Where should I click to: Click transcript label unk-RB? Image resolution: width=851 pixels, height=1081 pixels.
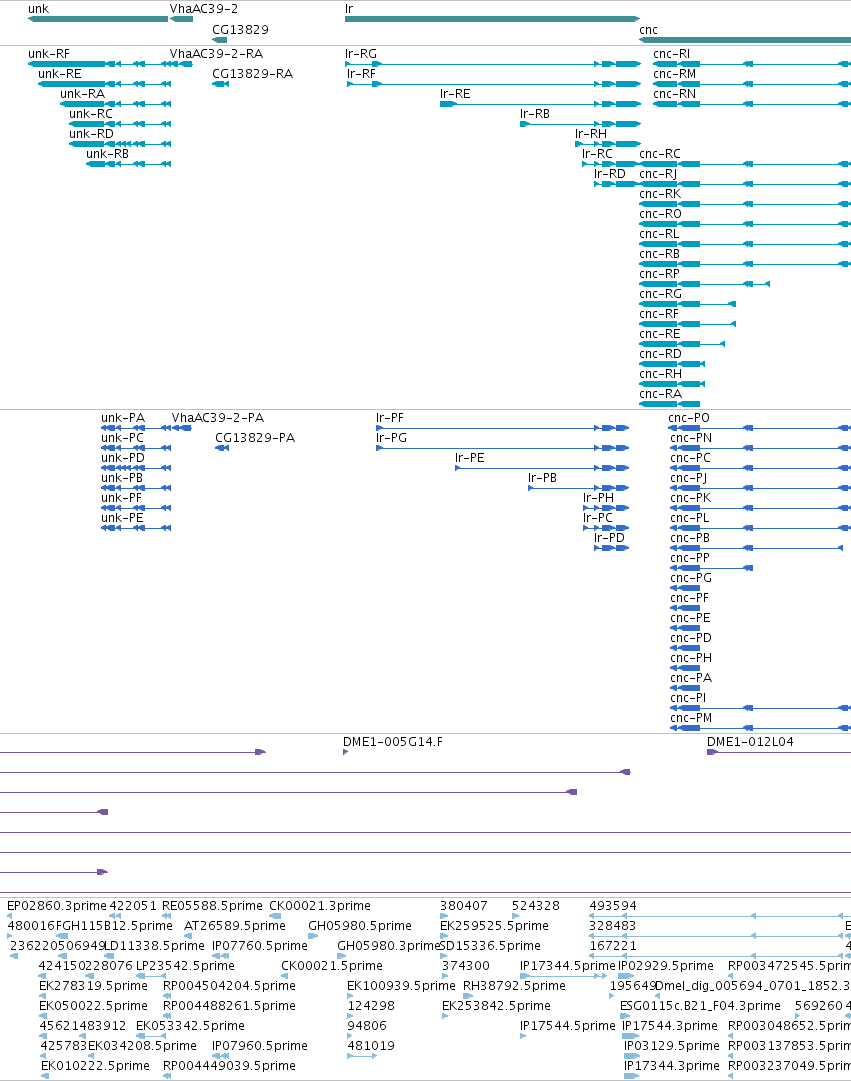pyautogui.click(x=108, y=154)
